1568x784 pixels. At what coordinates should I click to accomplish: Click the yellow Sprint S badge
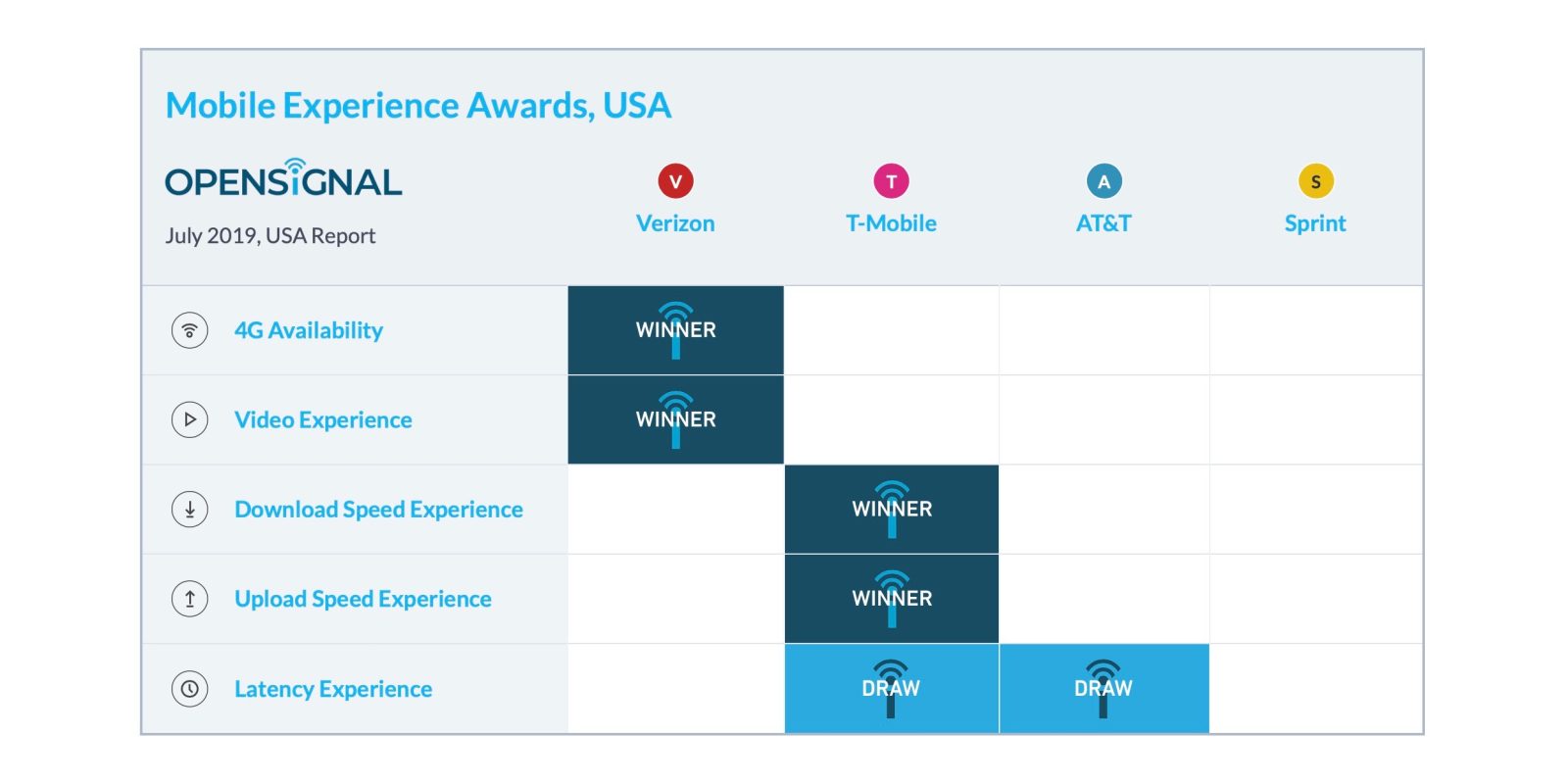coord(1315,181)
